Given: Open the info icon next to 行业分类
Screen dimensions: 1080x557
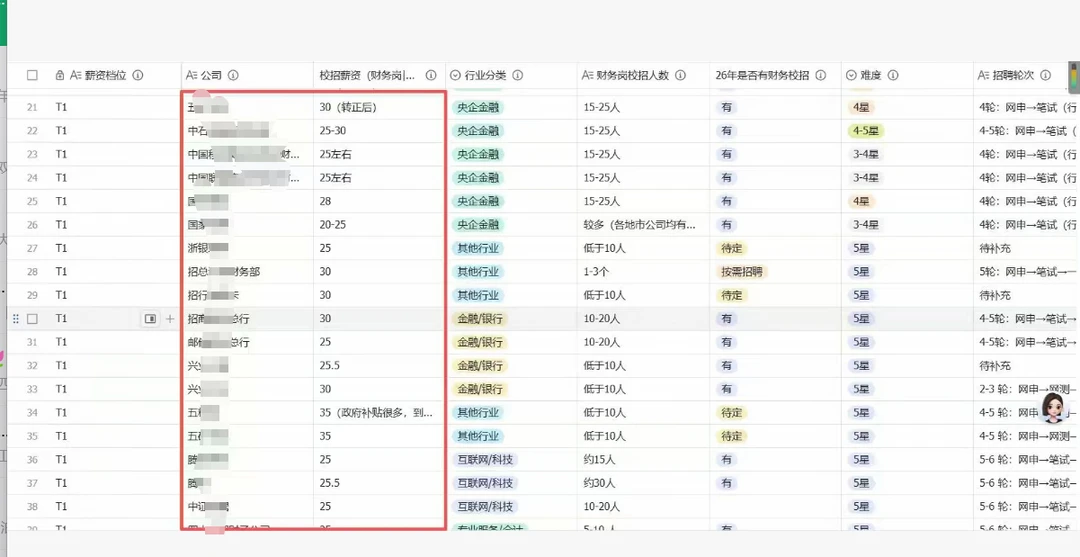Looking at the screenshot, I should [x=518, y=75].
